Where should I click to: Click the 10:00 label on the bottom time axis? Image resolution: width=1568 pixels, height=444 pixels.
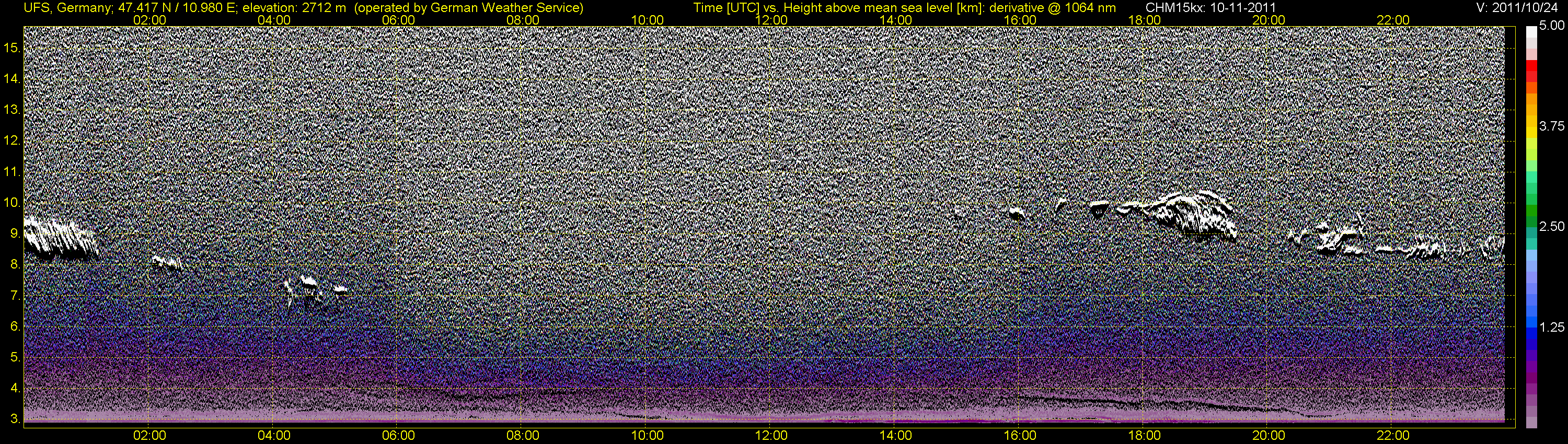click(x=647, y=436)
